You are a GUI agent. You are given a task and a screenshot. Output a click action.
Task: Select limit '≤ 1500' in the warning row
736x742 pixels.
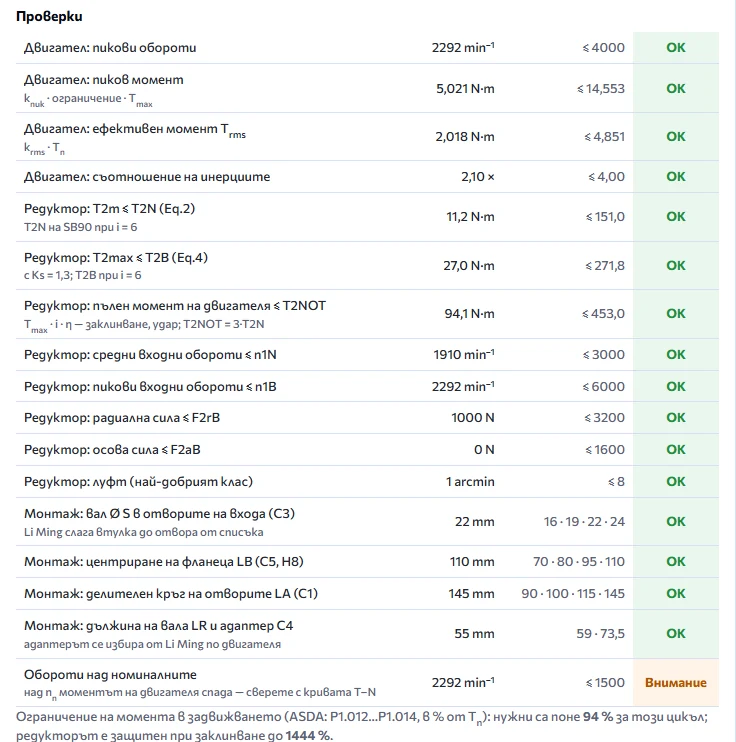click(x=605, y=682)
